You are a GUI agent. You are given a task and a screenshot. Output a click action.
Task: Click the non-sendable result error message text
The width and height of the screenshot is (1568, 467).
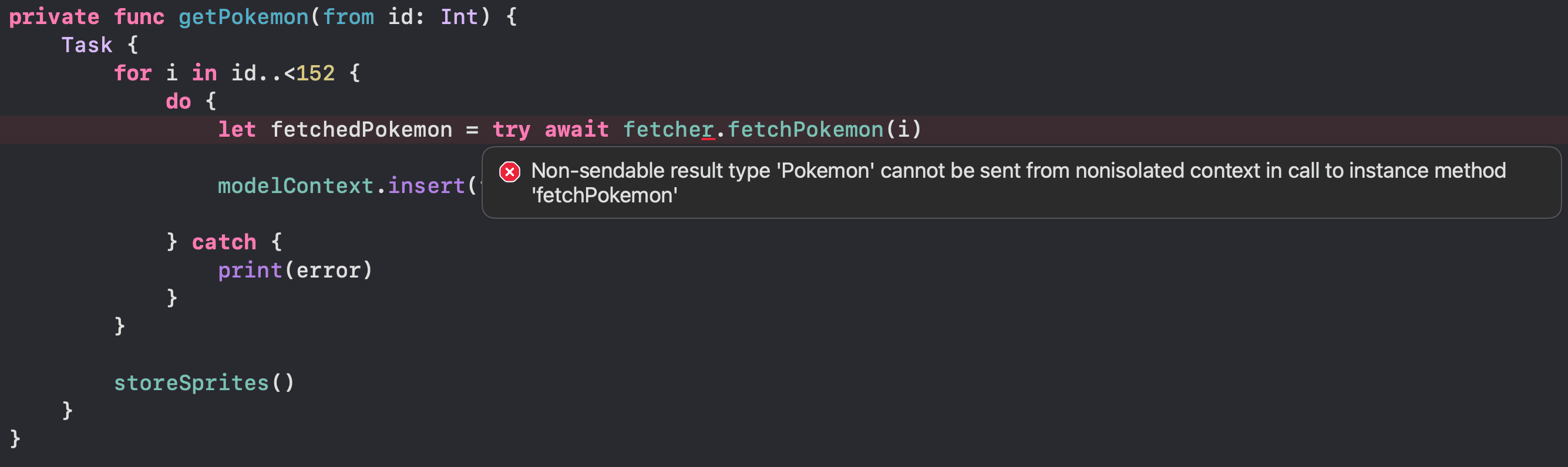pos(1018,182)
